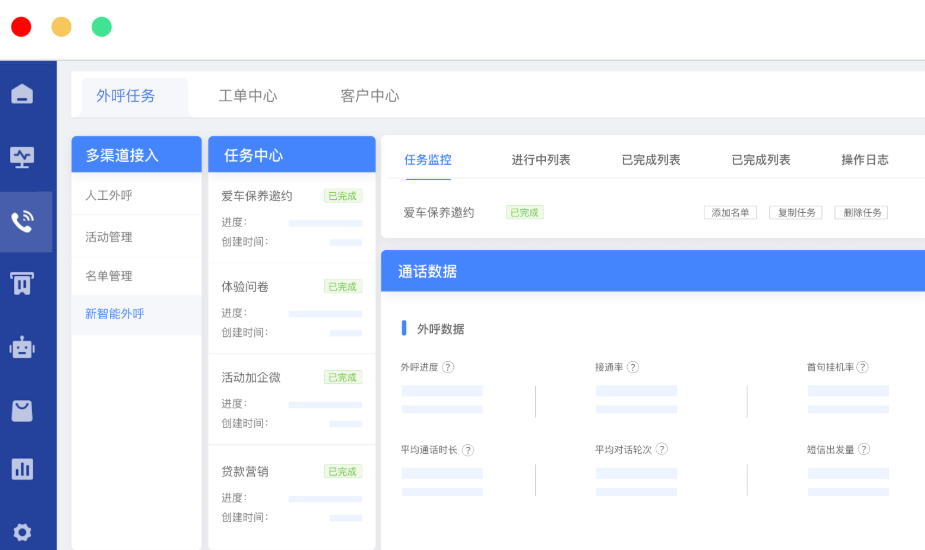The height and width of the screenshot is (550, 925).
Task: Click the yellow minimize window dot
Action: (61, 27)
